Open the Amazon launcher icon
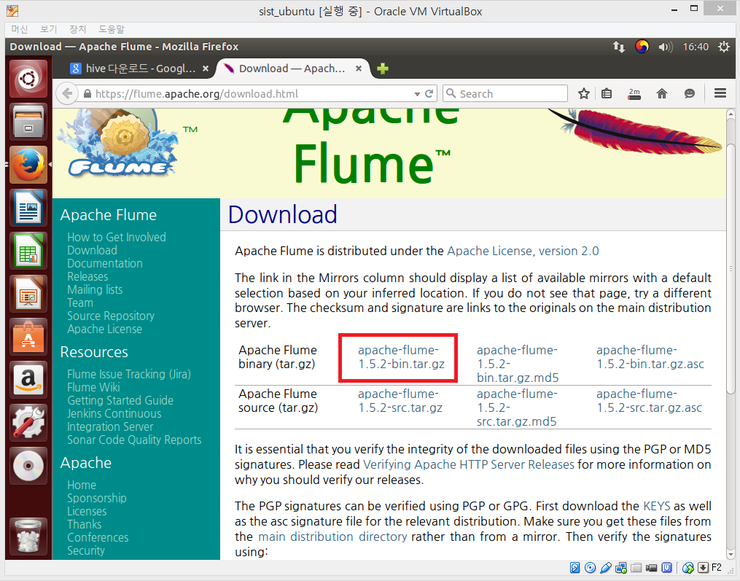The width and height of the screenshot is (740, 581). point(28,380)
